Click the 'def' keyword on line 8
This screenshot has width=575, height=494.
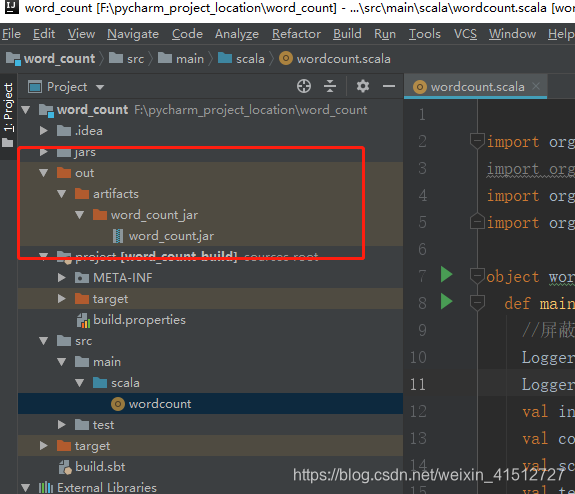[x=517, y=304]
